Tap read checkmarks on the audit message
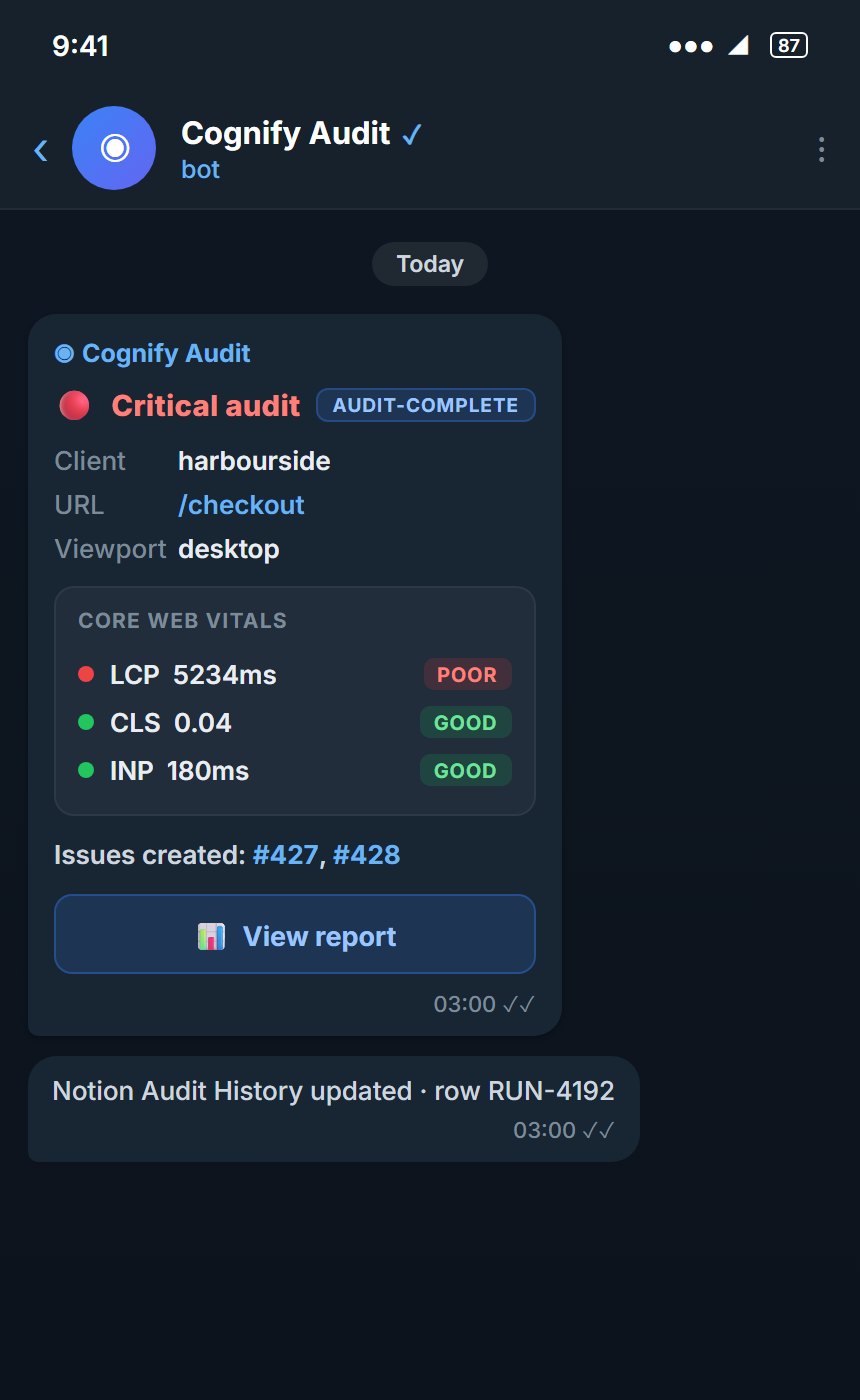860x1400 pixels. pos(519,1004)
